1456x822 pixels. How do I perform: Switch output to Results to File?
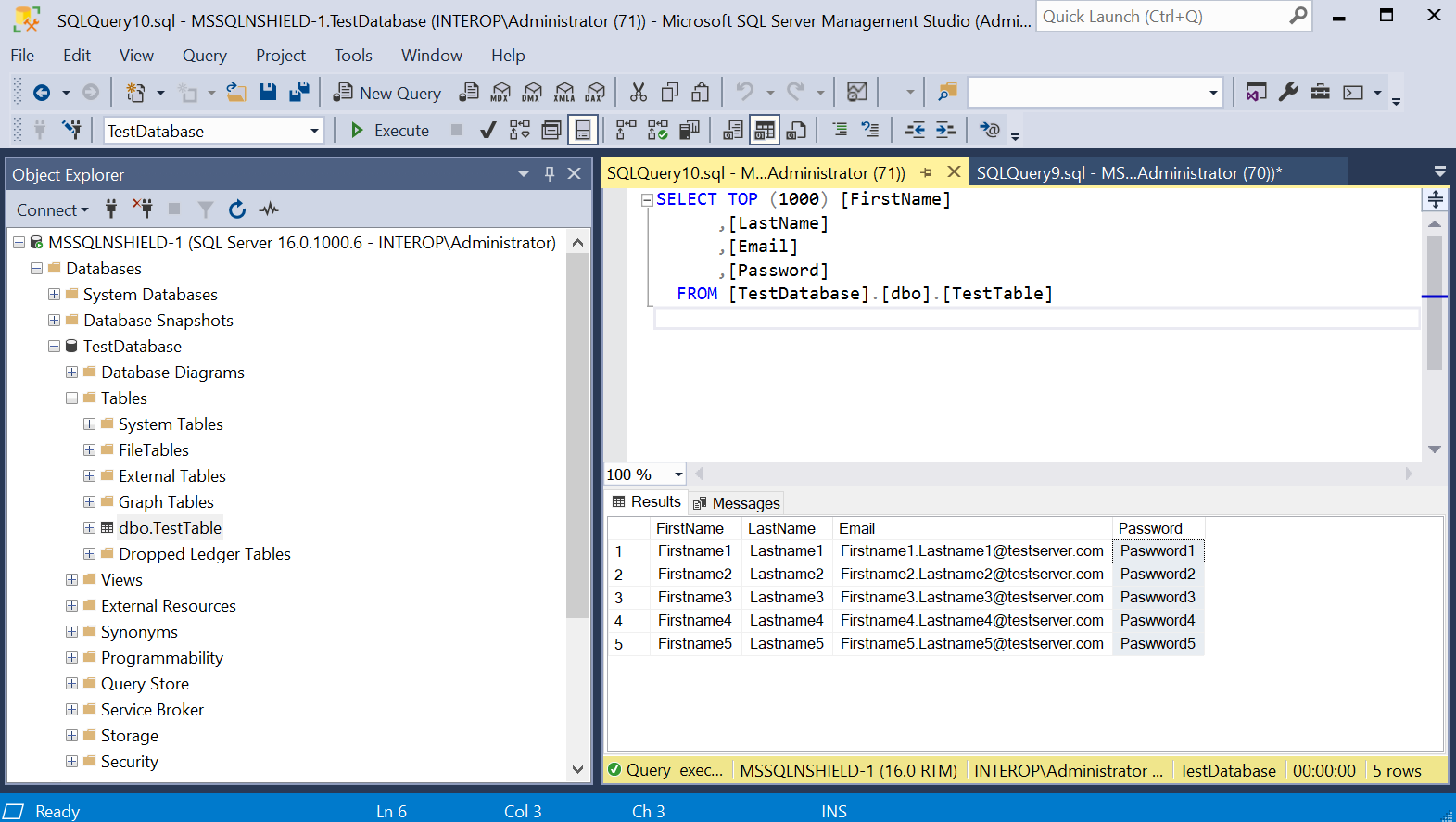pyautogui.click(x=796, y=131)
